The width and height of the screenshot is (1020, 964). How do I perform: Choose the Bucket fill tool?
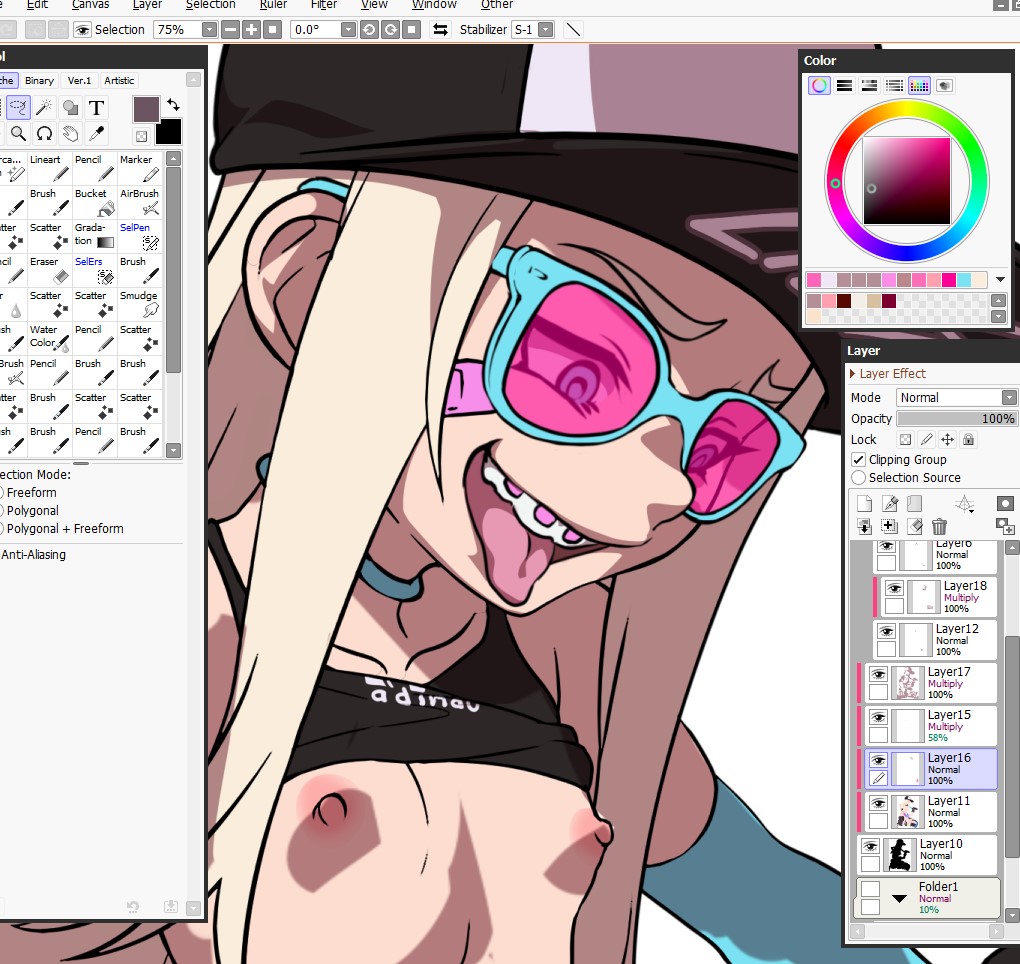94,202
